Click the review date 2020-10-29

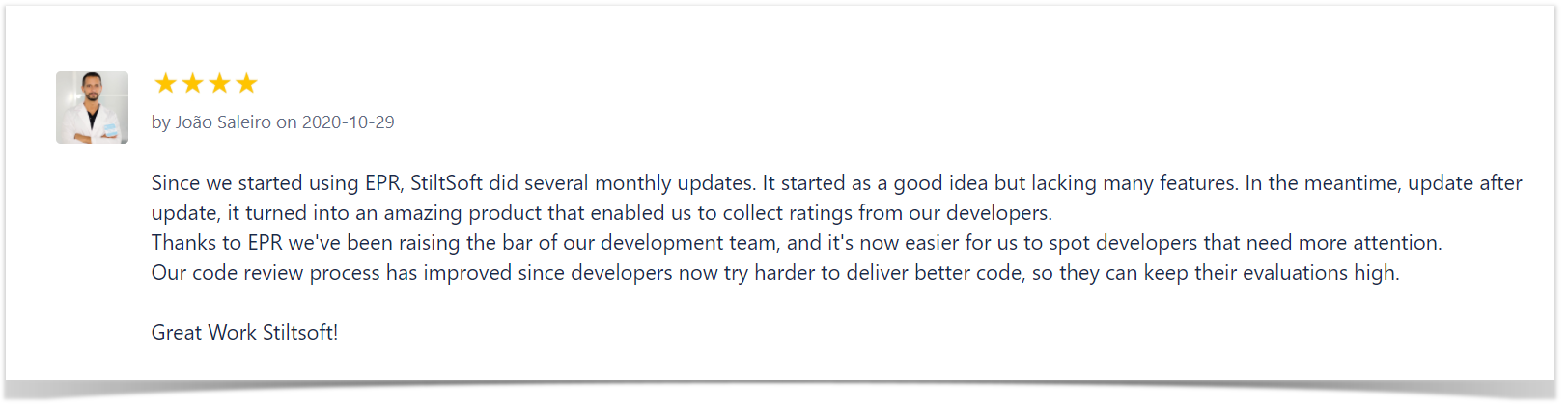click(349, 122)
